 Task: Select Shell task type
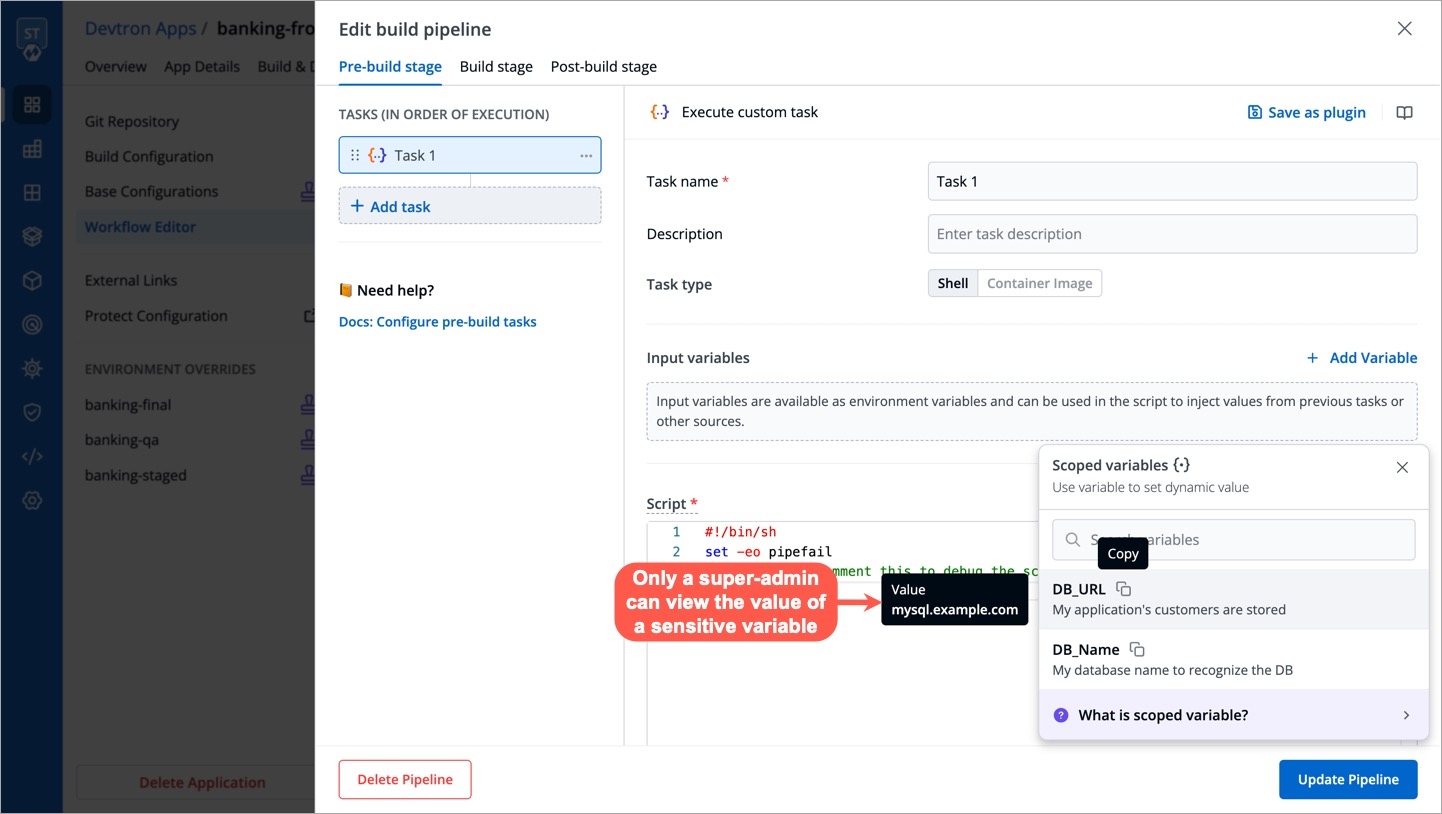click(953, 283)
